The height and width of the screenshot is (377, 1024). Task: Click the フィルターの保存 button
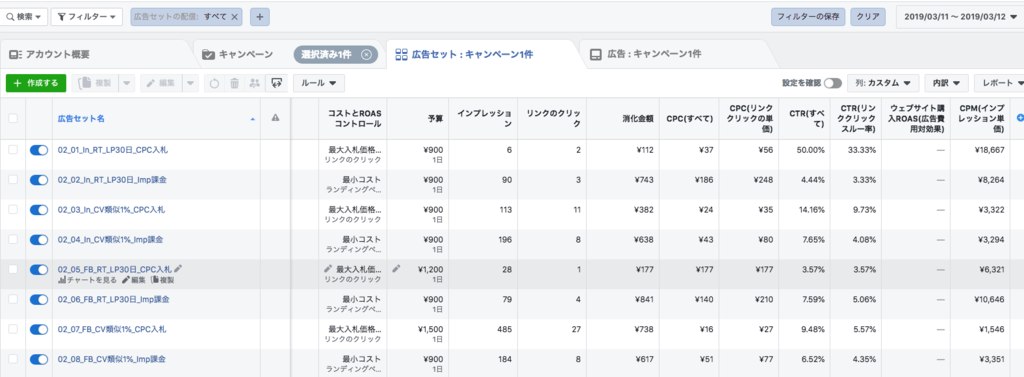point(808,17)
